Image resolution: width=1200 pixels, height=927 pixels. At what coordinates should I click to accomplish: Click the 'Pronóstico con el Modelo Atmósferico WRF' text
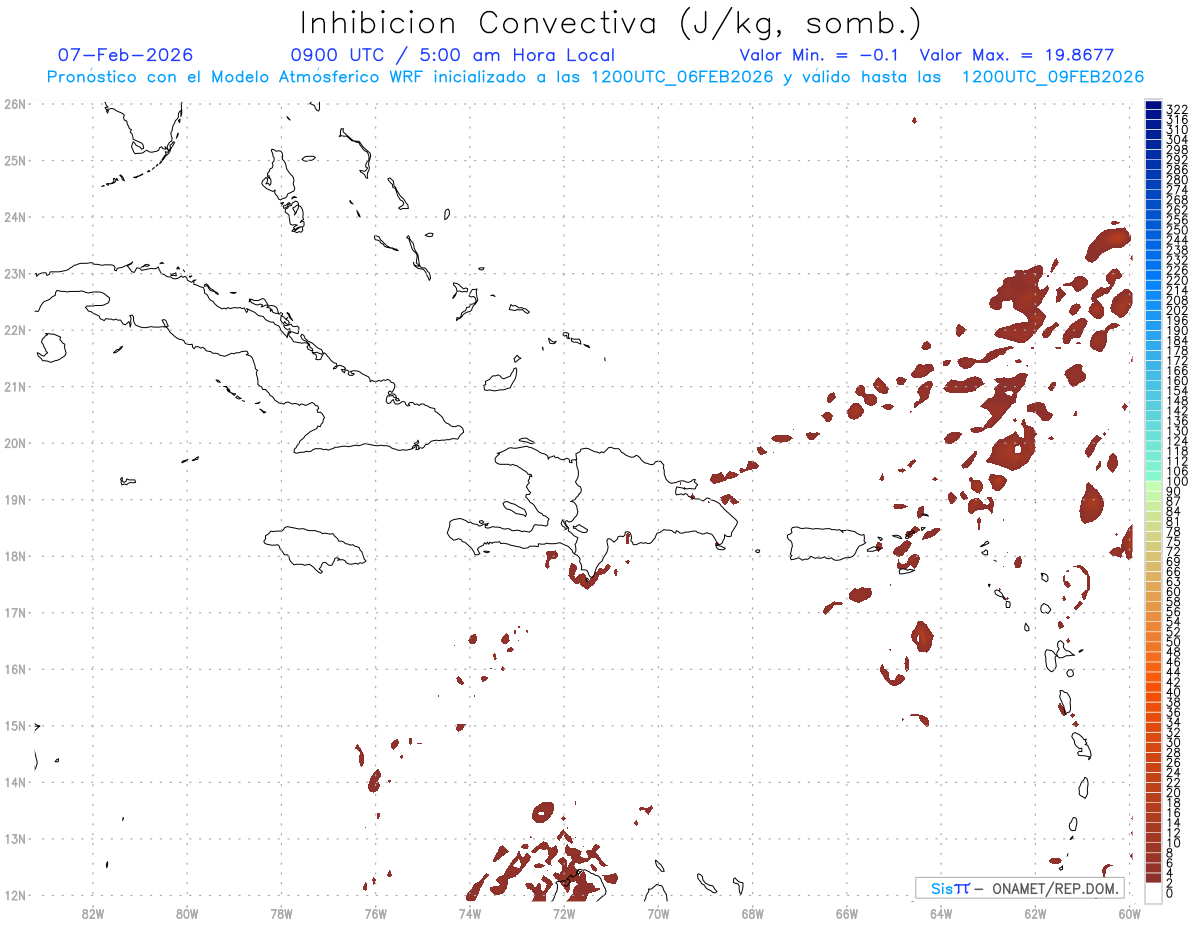pyautogui.click(x=234, y=77)
